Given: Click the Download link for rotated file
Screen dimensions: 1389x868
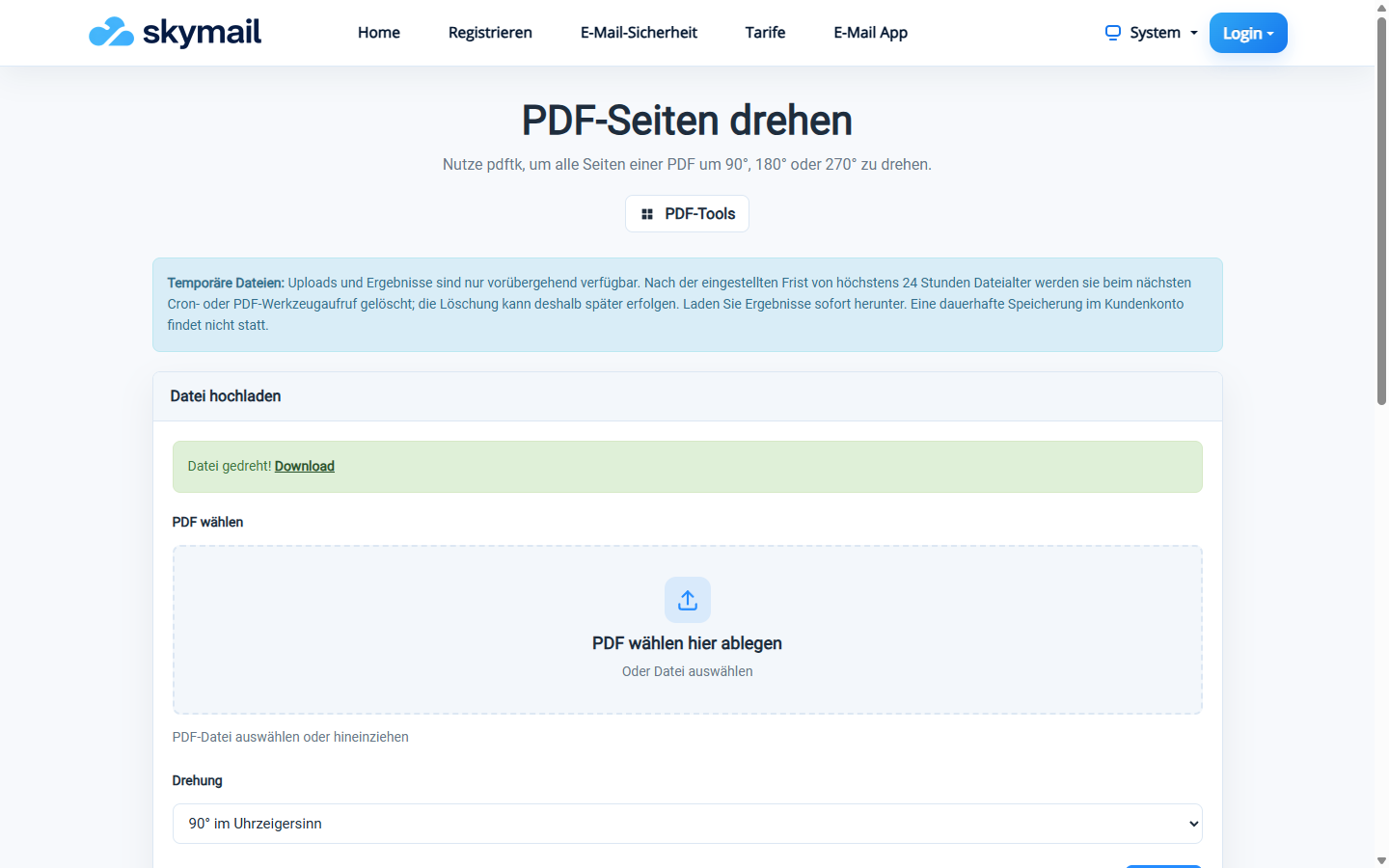Looking at the screenshot, I should (305, 466).
